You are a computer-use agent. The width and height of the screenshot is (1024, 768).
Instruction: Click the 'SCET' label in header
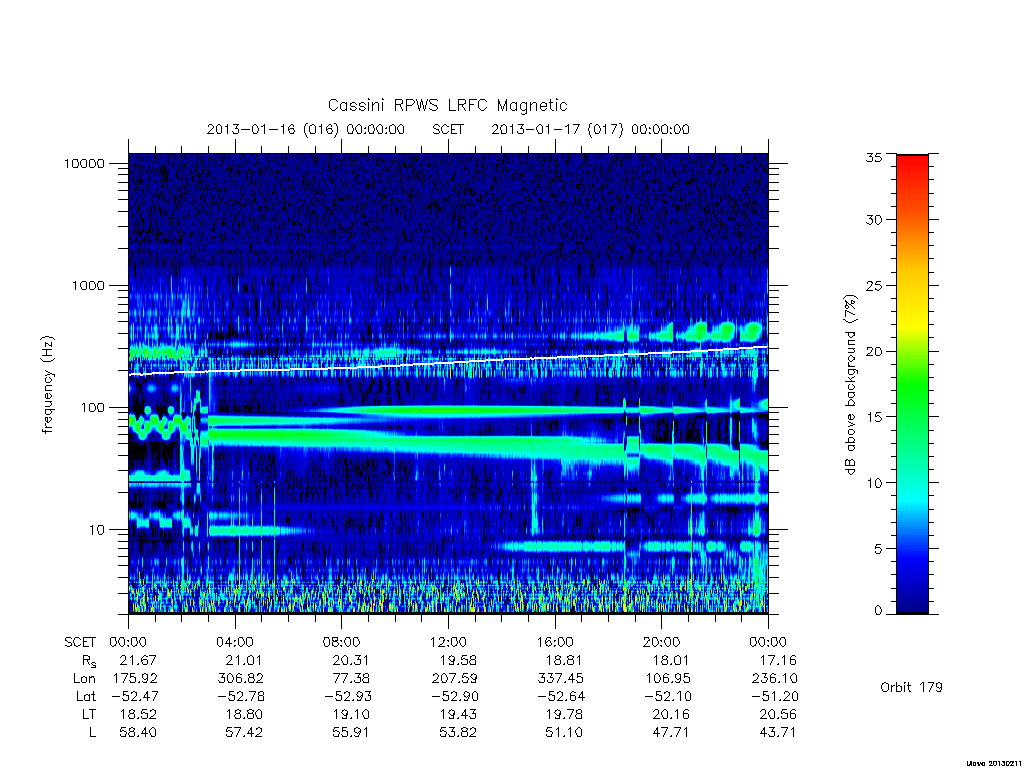point(448,129)
